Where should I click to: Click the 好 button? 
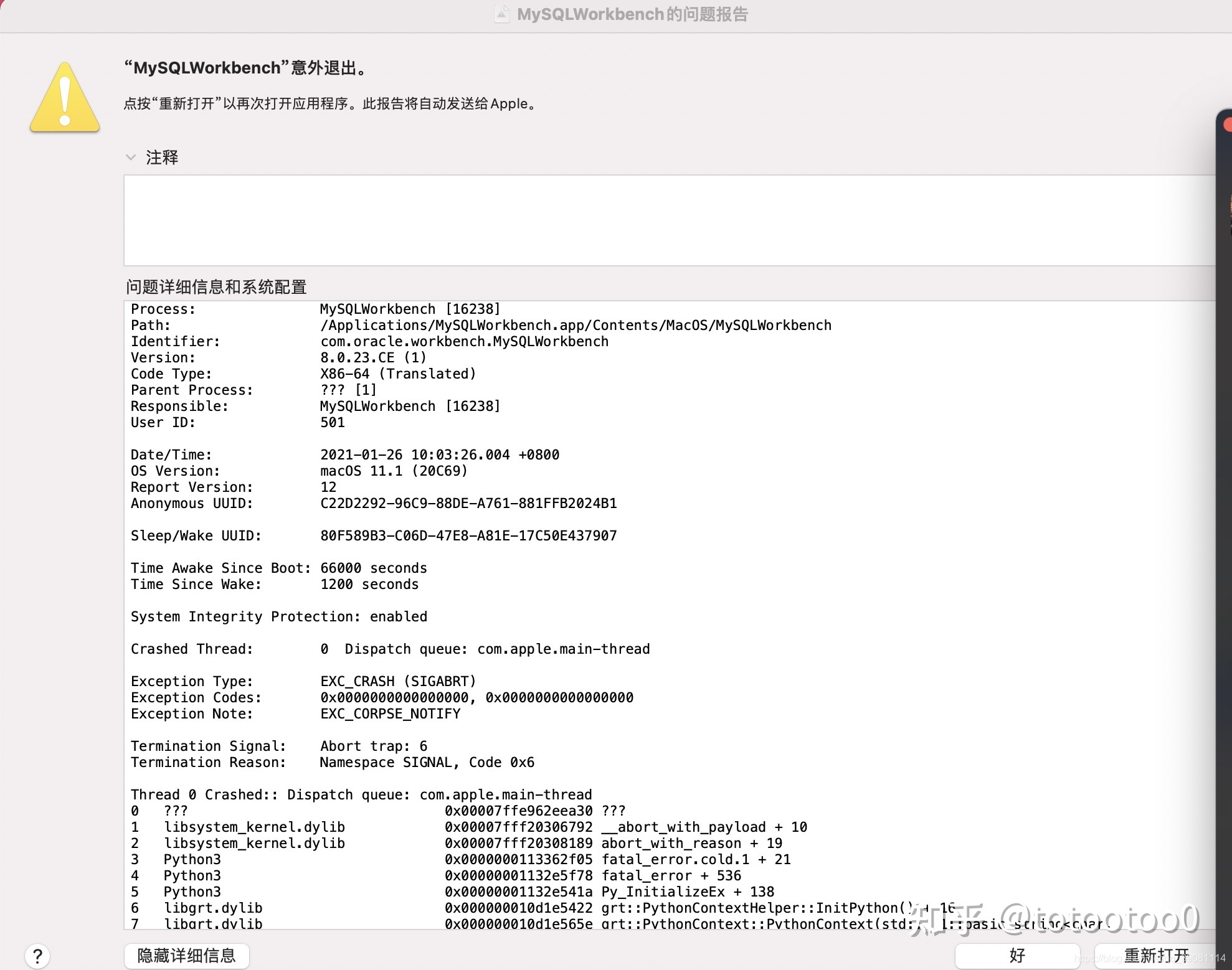(x=1017, y=956)
